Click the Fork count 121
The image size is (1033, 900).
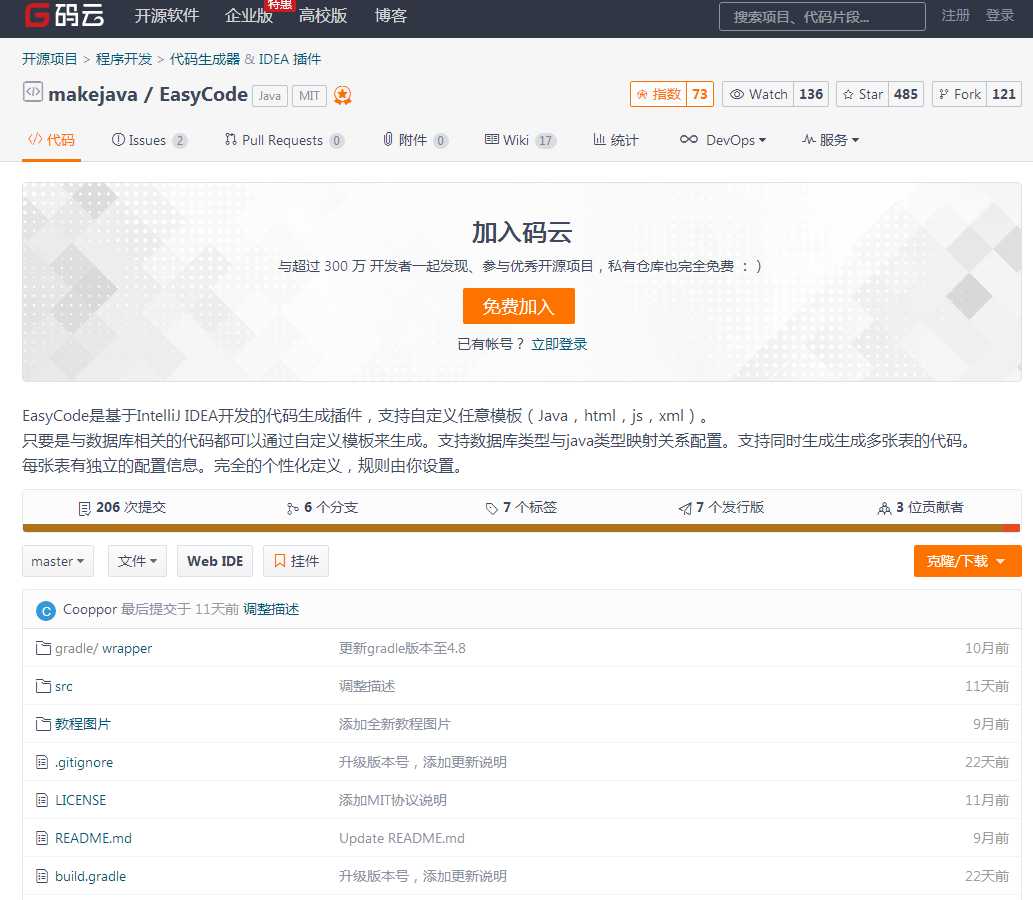1004,94
